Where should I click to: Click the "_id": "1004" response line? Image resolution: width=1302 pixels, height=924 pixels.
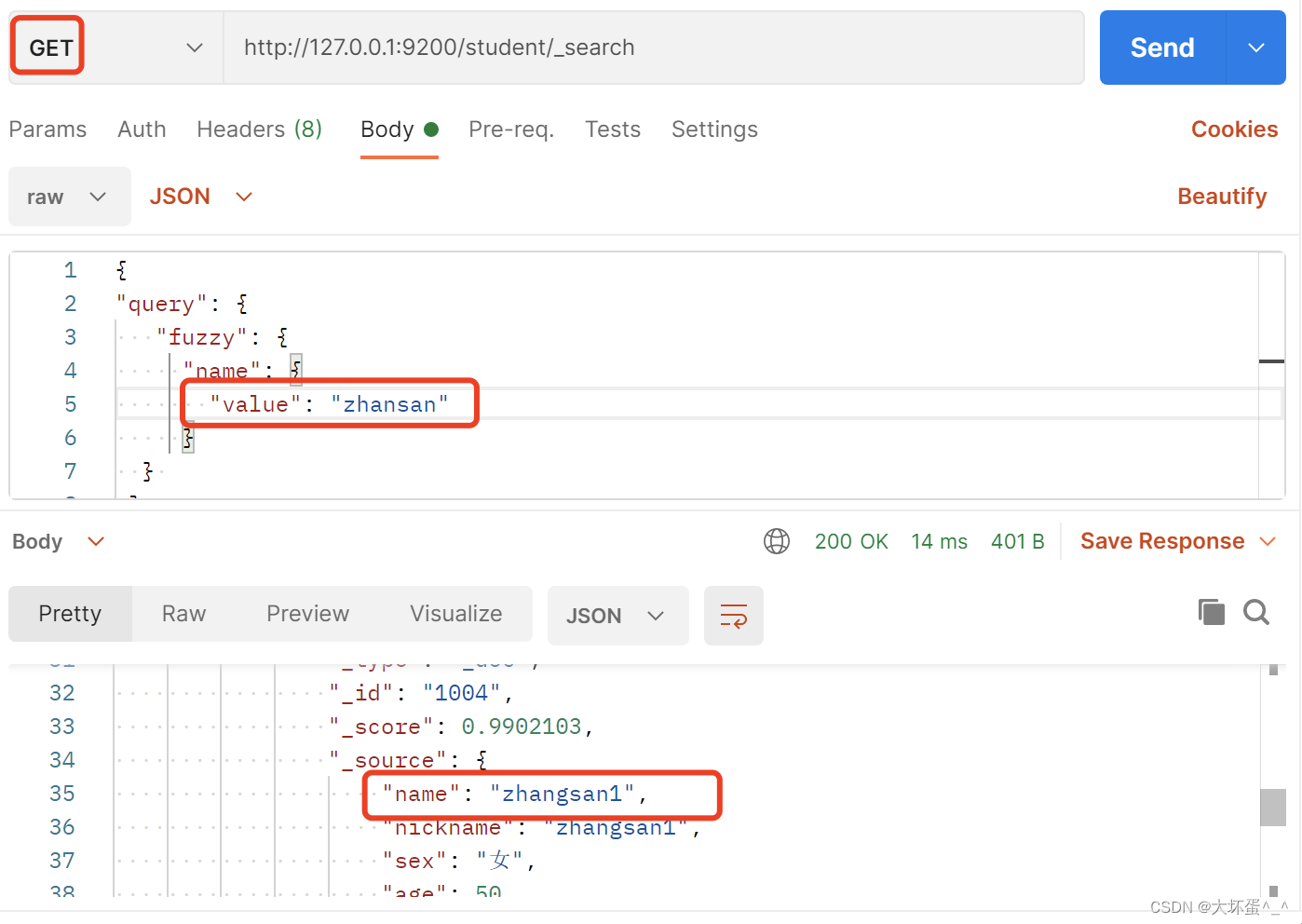pos(421,693)
